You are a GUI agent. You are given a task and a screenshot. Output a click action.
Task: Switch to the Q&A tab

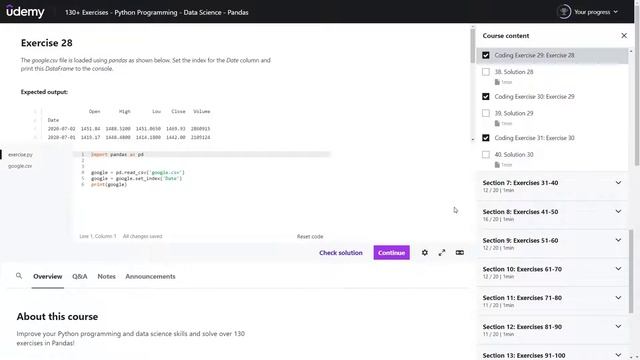(x=80, y=276)
